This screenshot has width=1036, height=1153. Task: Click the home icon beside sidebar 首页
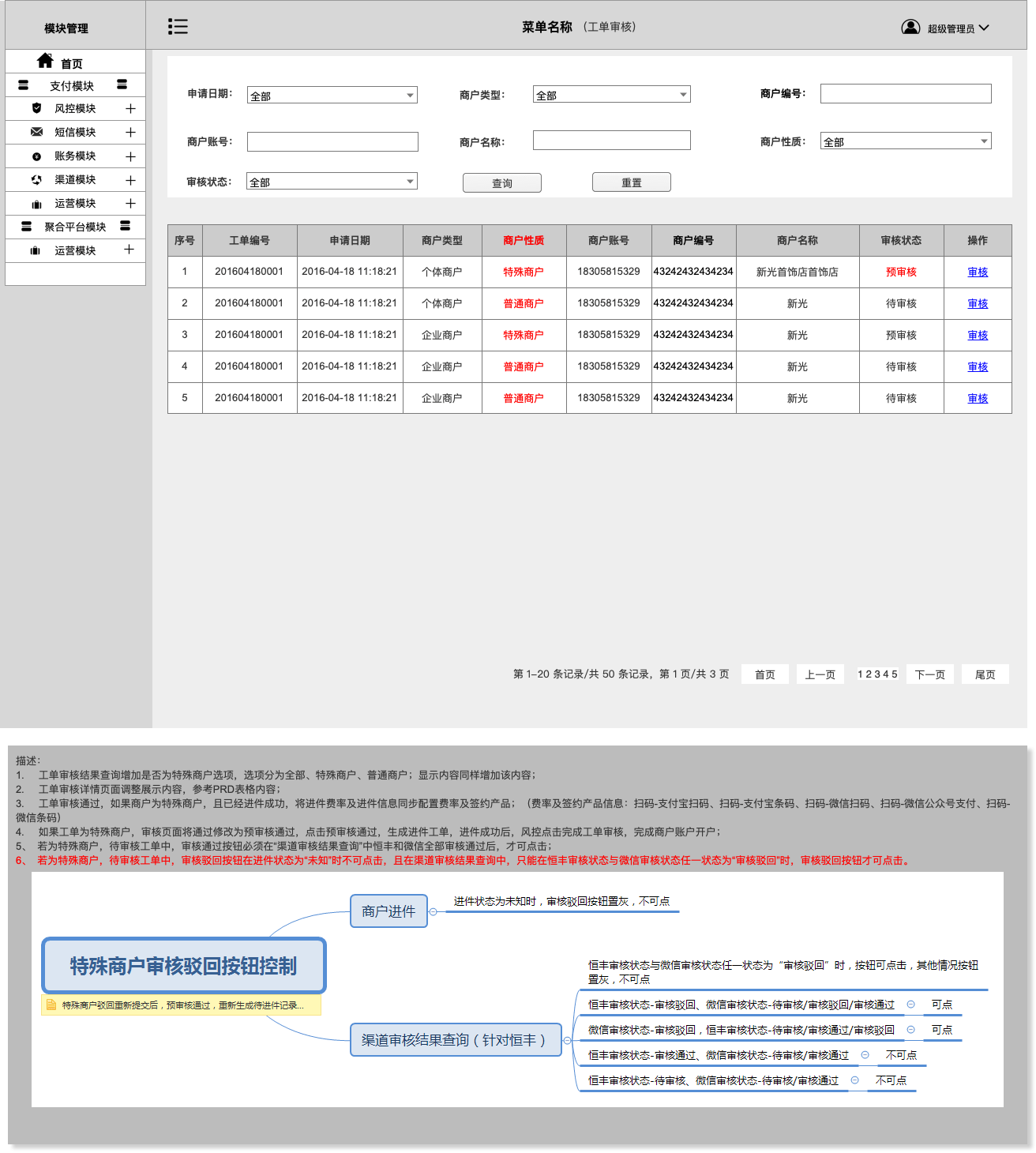(45, 61)
